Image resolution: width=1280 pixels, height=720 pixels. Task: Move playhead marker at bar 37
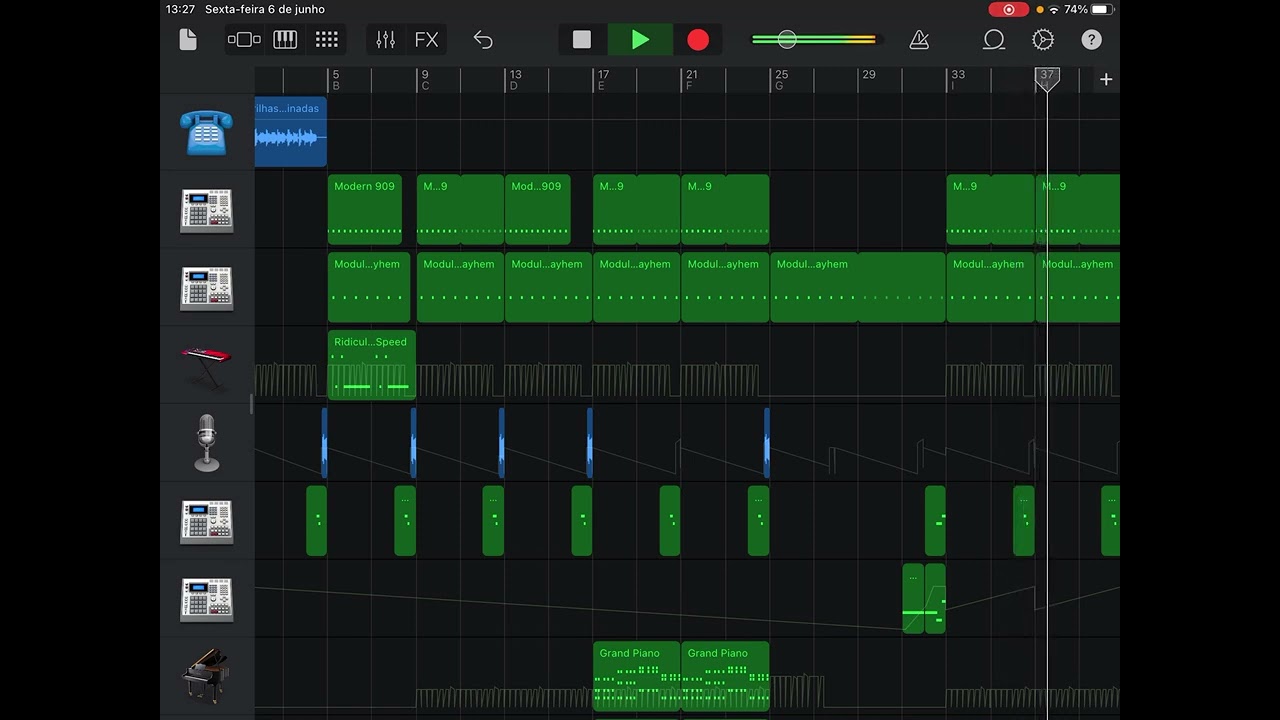[1047, 80]
